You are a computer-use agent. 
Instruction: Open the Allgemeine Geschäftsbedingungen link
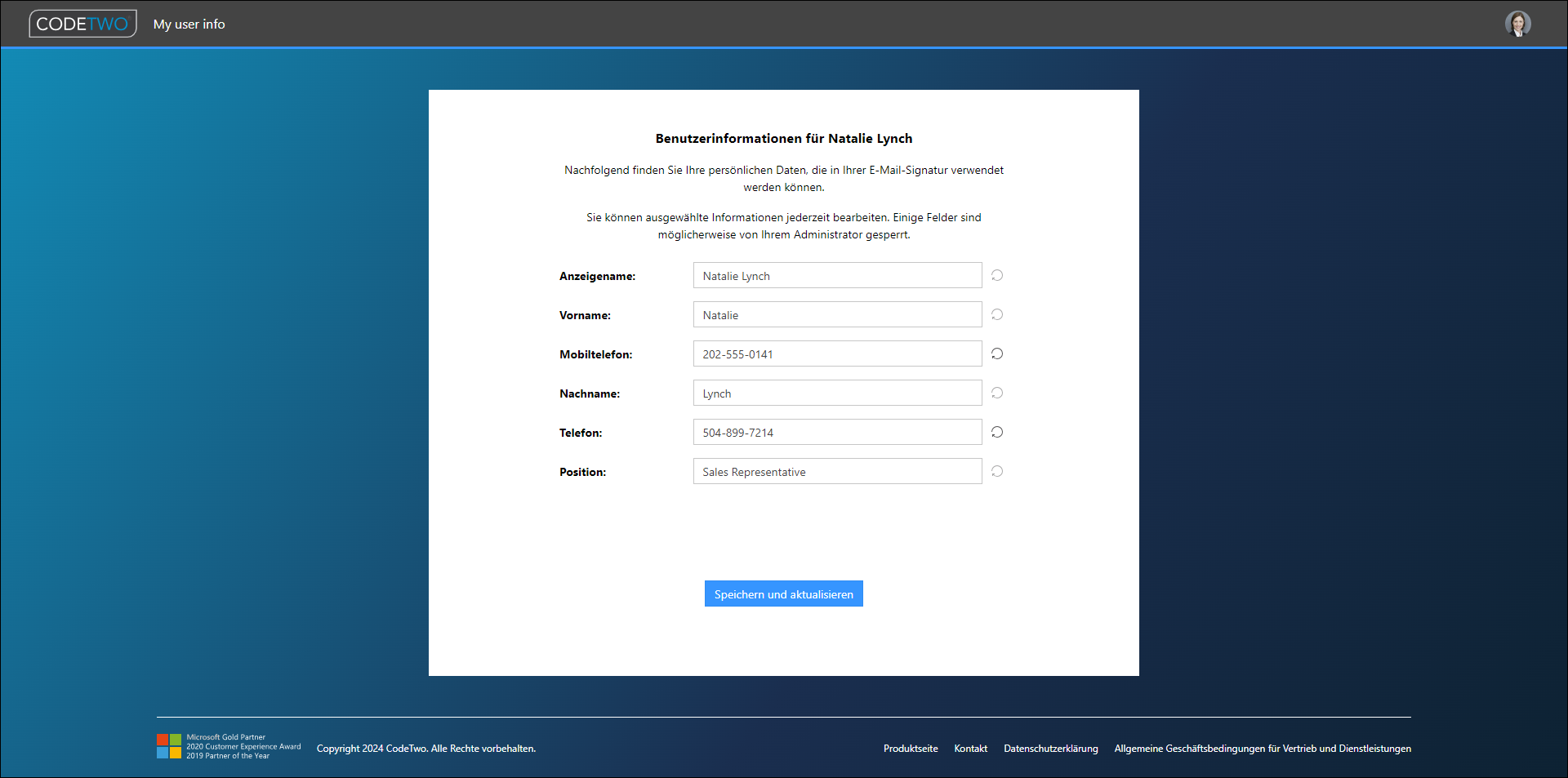click(x=1262, y=749)
